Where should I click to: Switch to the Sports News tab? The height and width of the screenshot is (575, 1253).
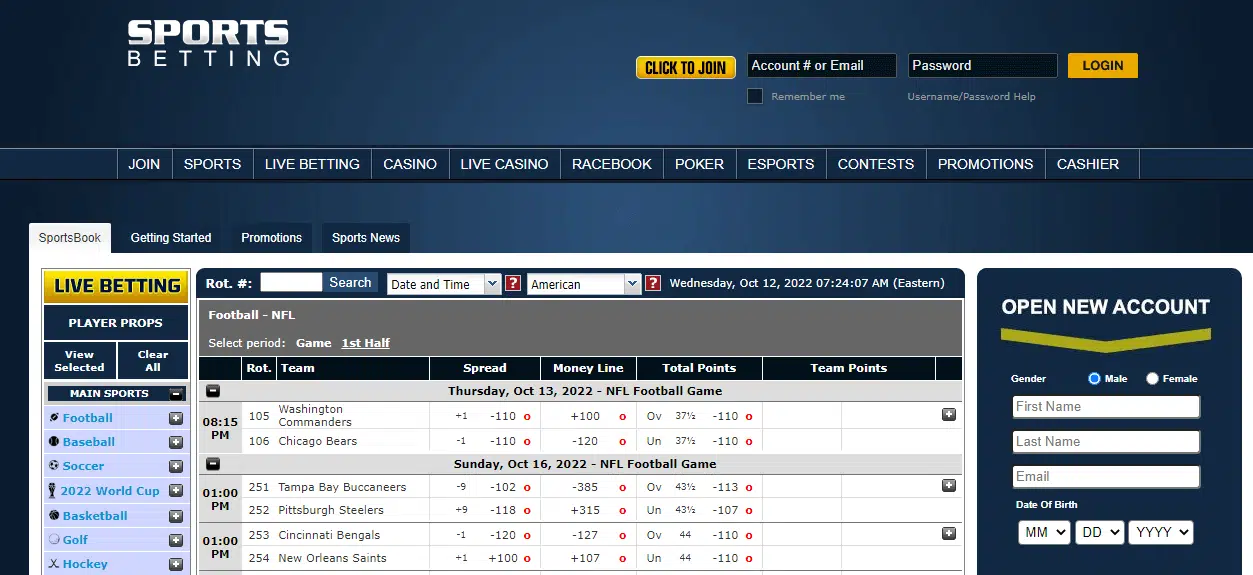(366, 238)
